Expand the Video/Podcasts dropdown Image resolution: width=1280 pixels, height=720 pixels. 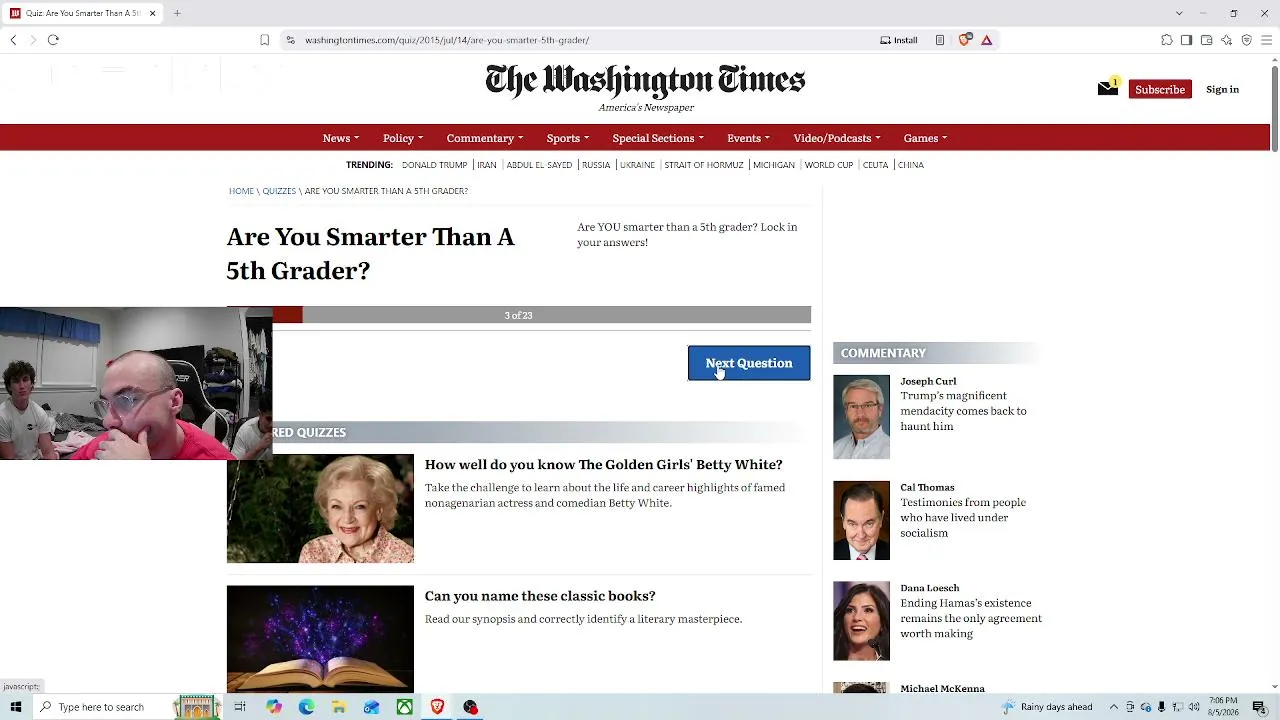pos(837,138)
